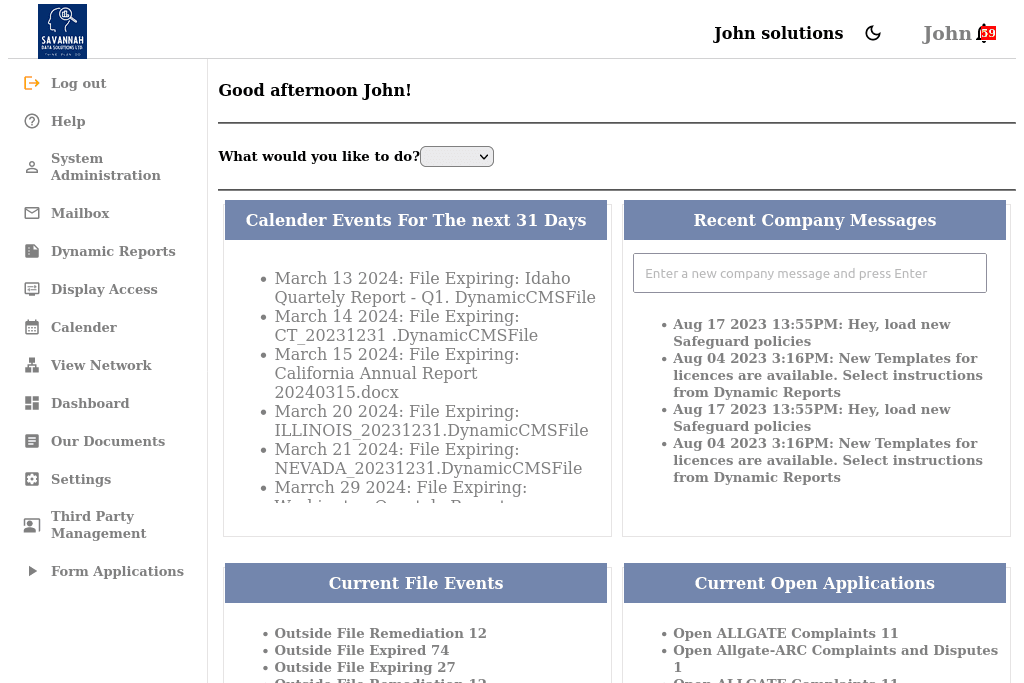
Task: Click Form Applications label
Action: (117, 571)
